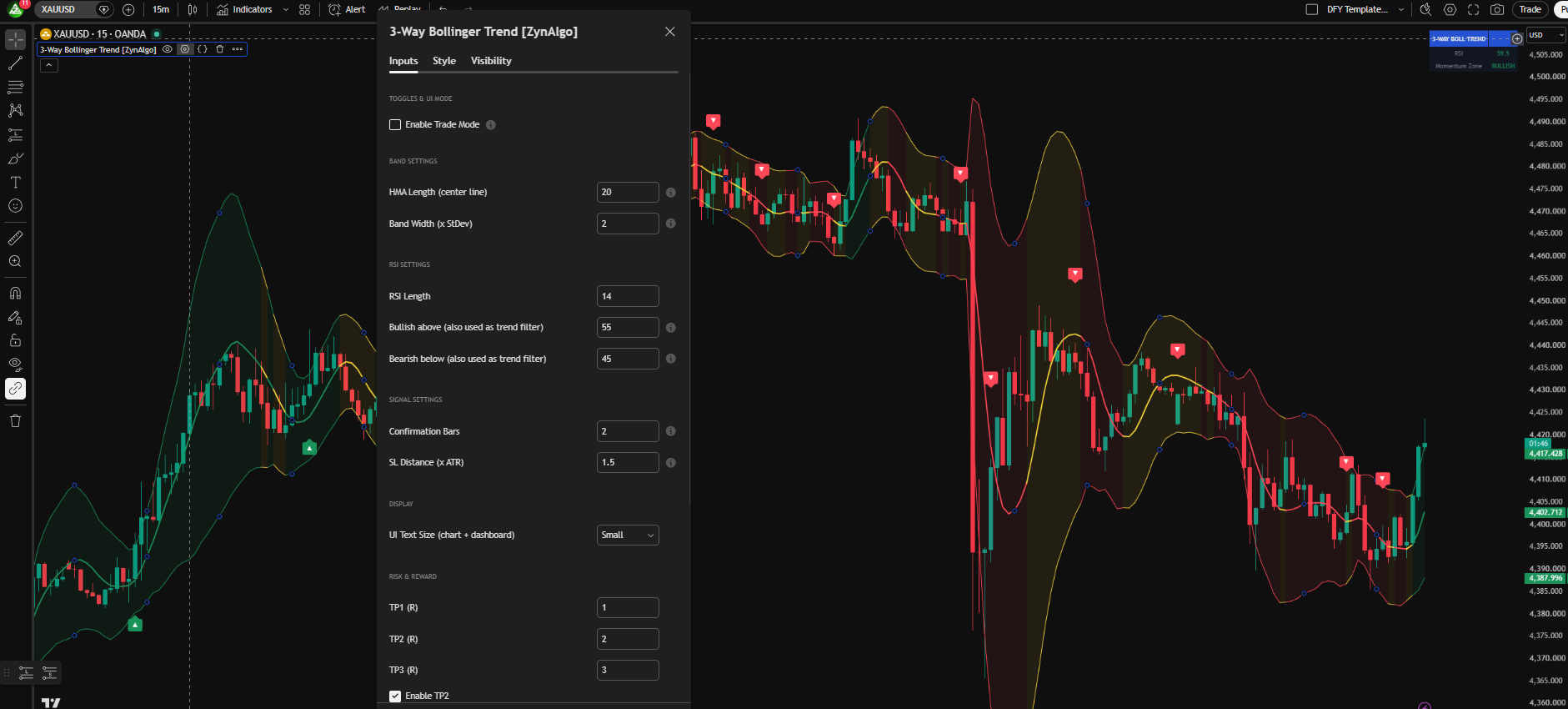
Task: Toggle magnet mode in drawing toolbar
Action: coord(15,293)
